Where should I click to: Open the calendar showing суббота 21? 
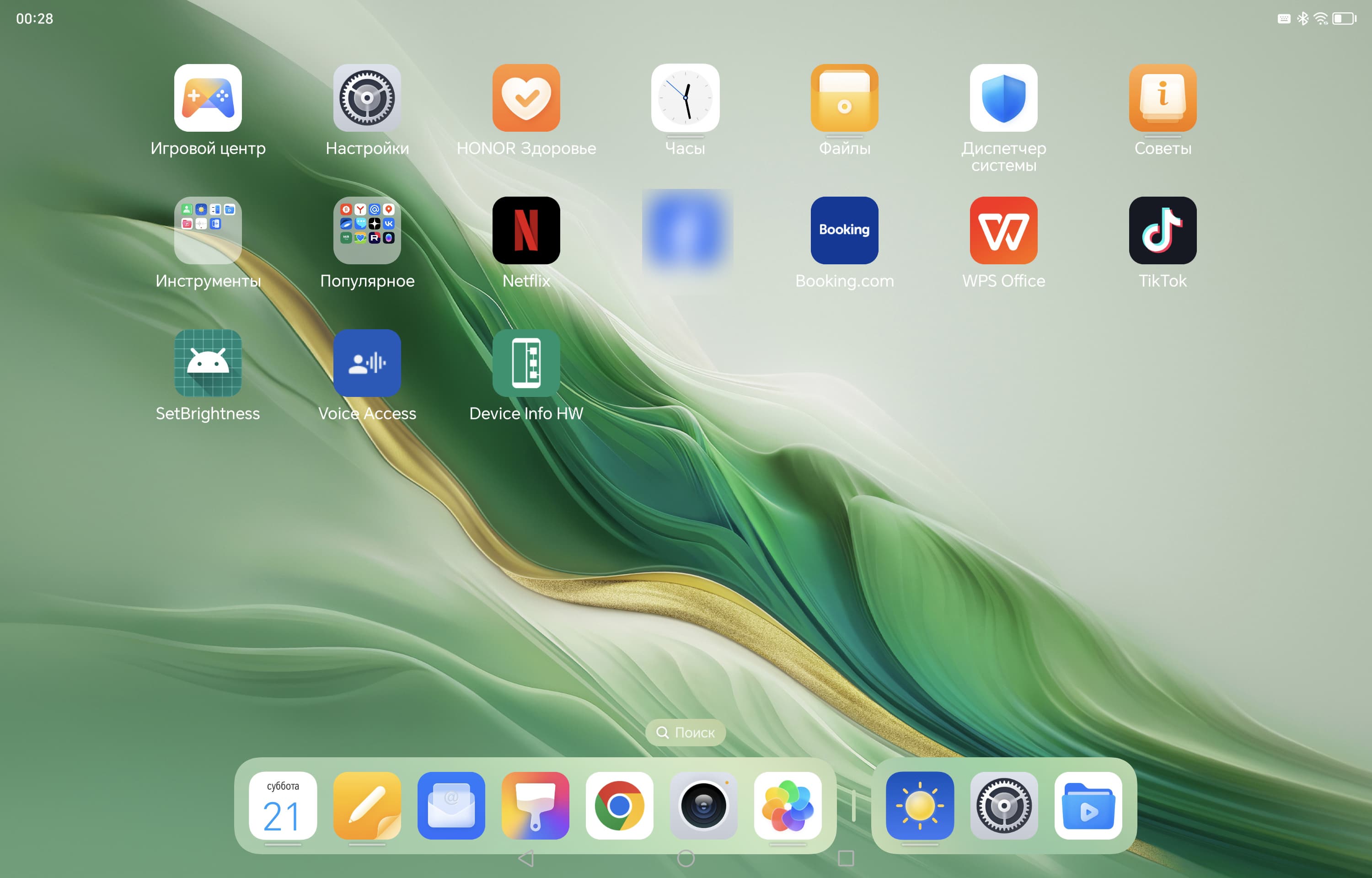tap(283, 806)
